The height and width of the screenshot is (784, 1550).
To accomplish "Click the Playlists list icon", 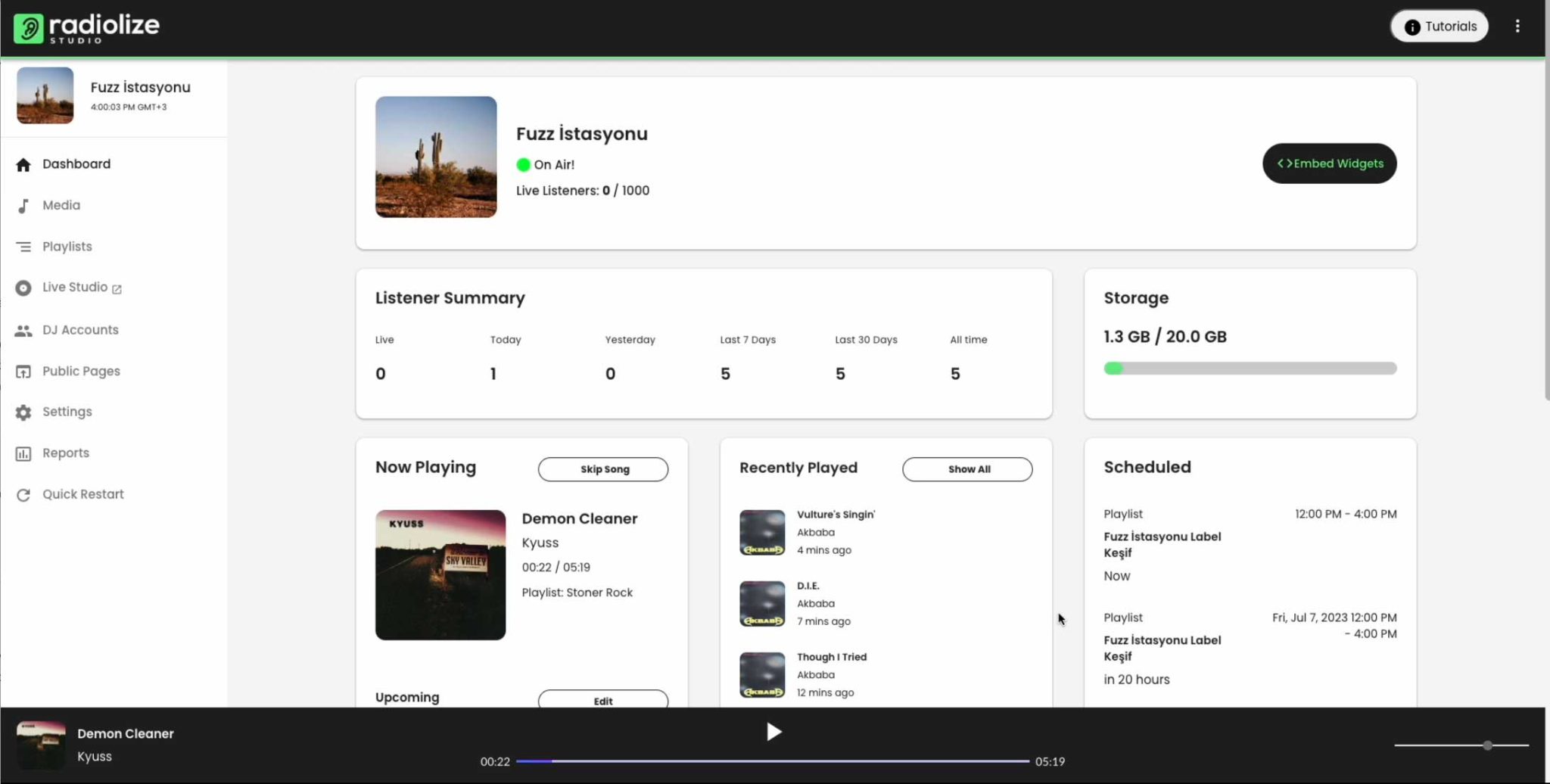I will pos(23,247).
